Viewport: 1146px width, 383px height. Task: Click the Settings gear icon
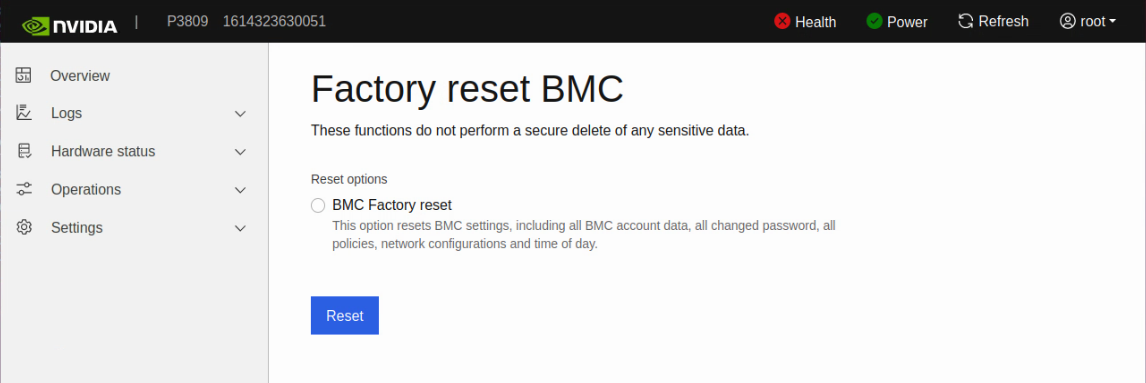(24, 227)
